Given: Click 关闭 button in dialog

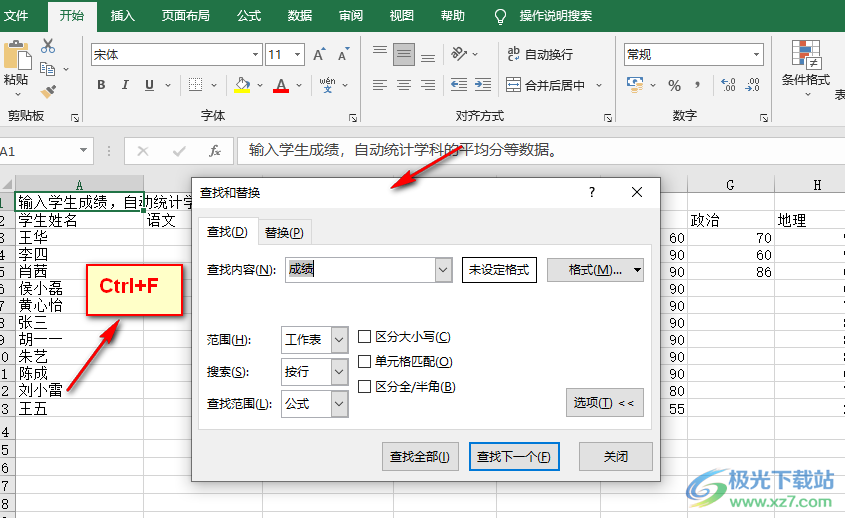Looking at the screenshot, I should pyautogui.click(x=615, y=457).
